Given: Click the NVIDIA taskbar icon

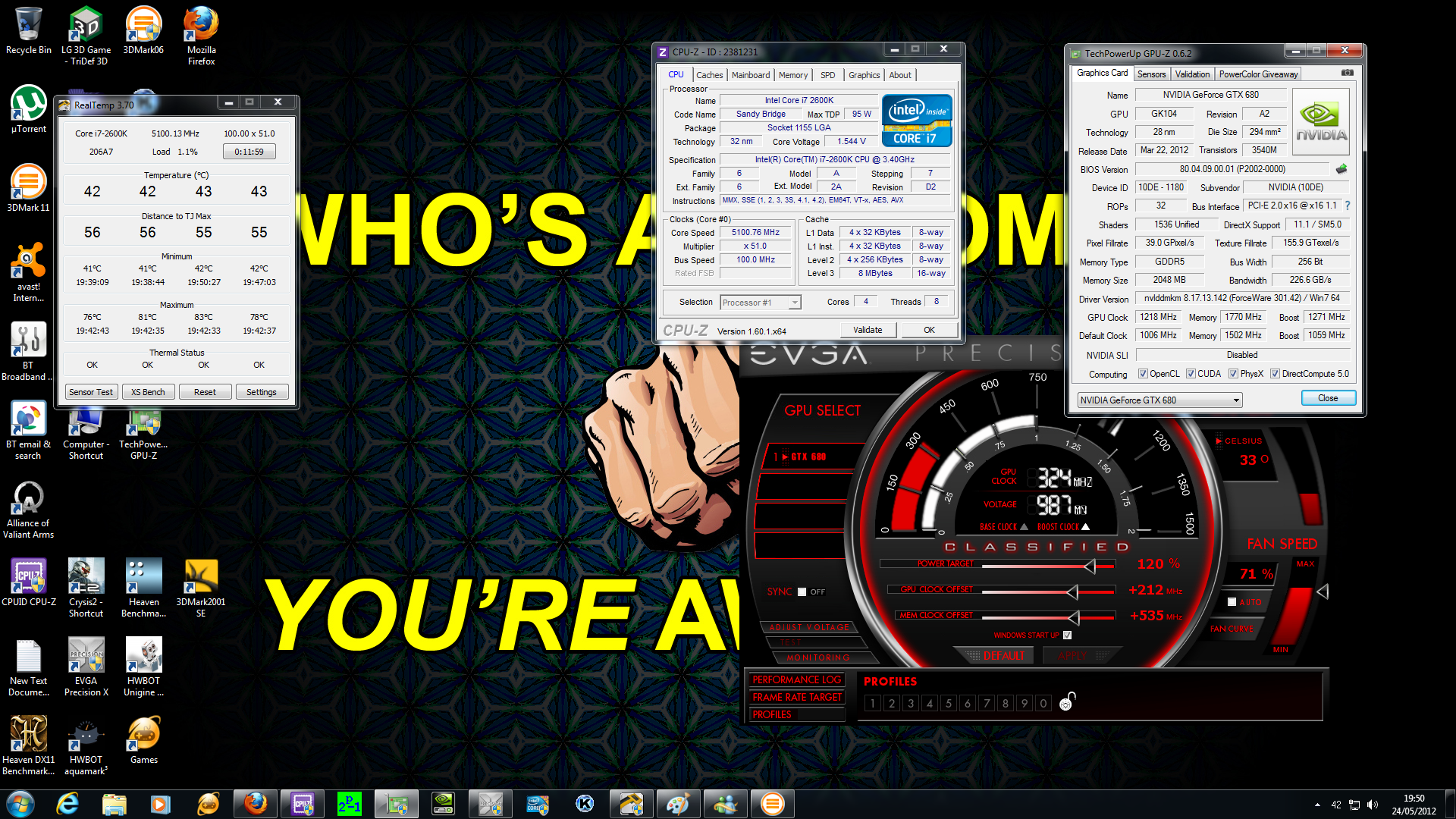Looking at the screenshot, I should click(443, 804).
